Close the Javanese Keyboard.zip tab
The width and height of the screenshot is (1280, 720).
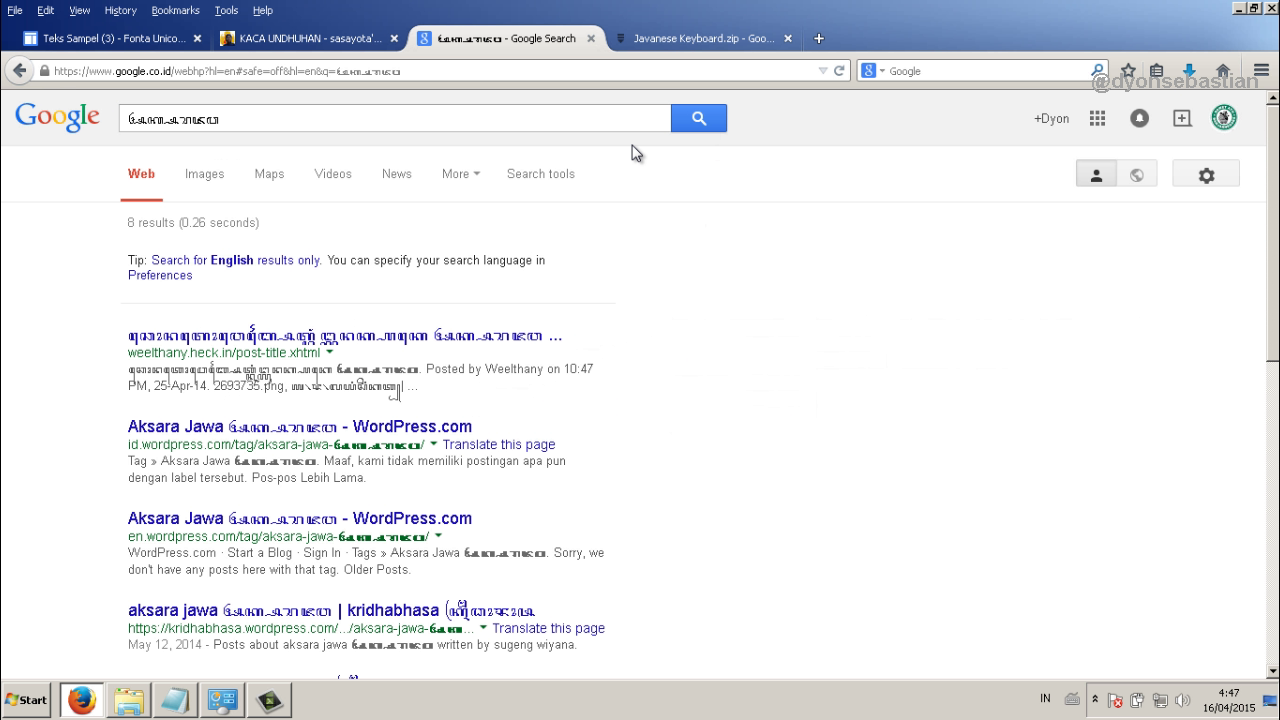tap(788, 38)
